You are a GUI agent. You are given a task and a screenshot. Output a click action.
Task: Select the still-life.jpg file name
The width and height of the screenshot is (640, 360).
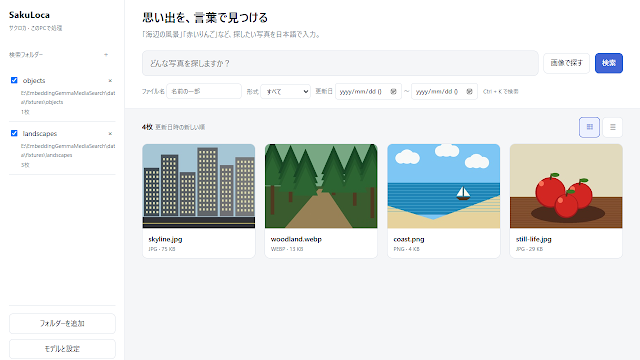(534, 239)
